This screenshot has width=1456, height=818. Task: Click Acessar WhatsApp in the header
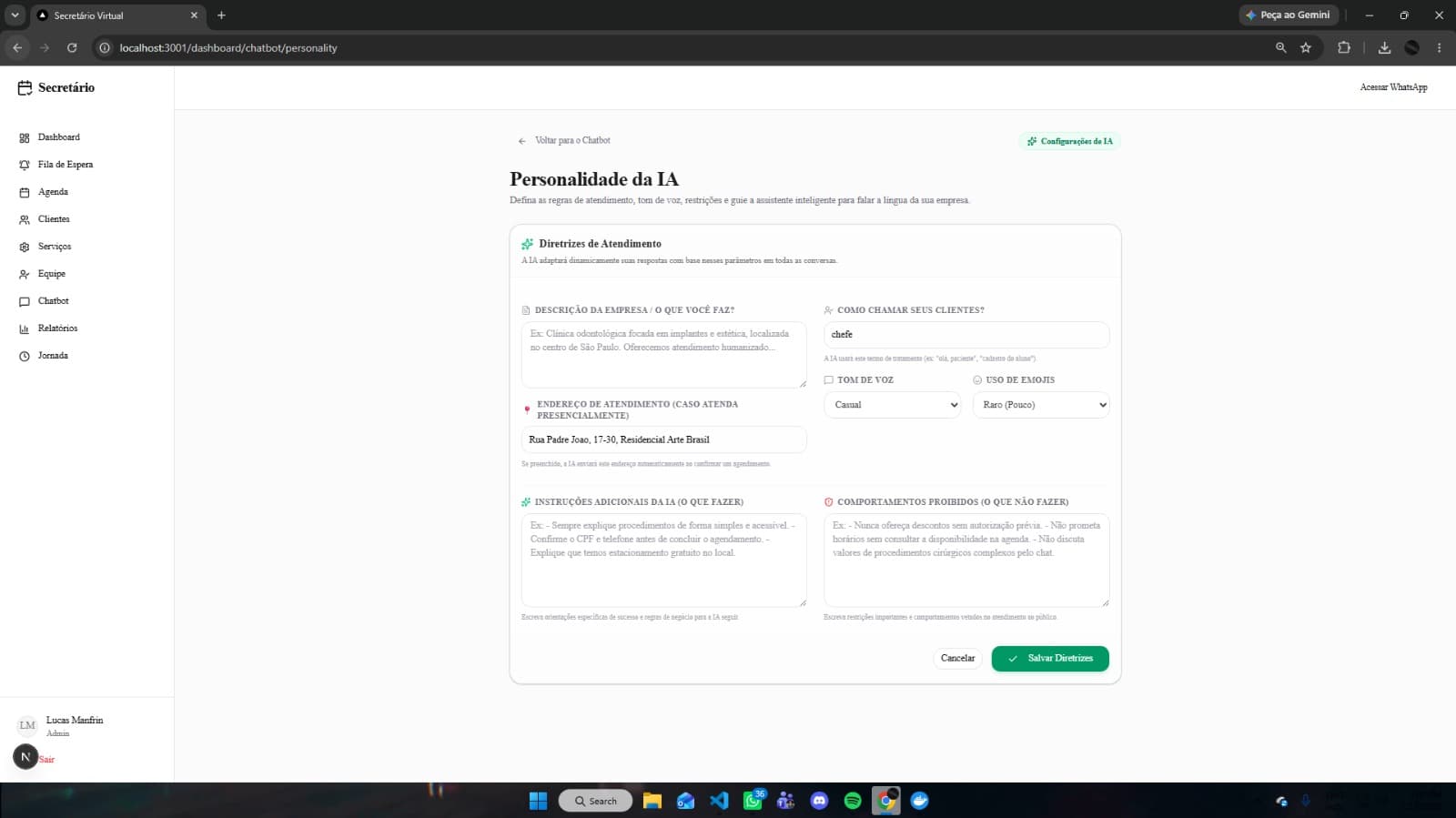pyautogui.click(x=1393, y=87)
